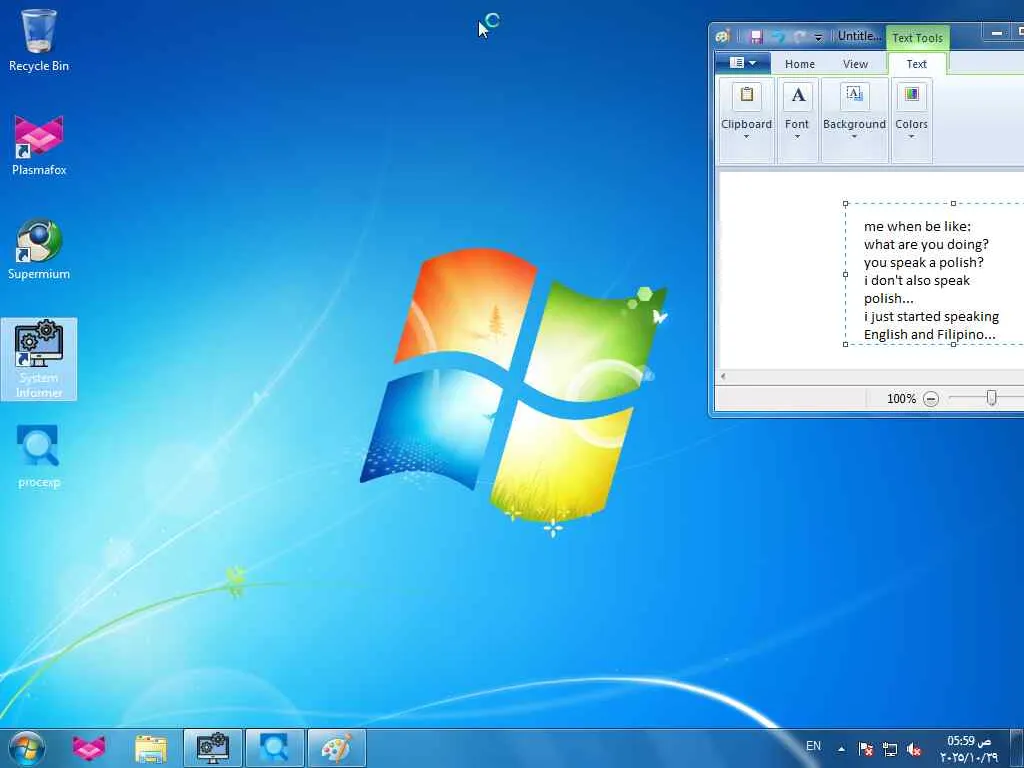
Task: Minimize the Paint window
Action: (x=997, y=33)
